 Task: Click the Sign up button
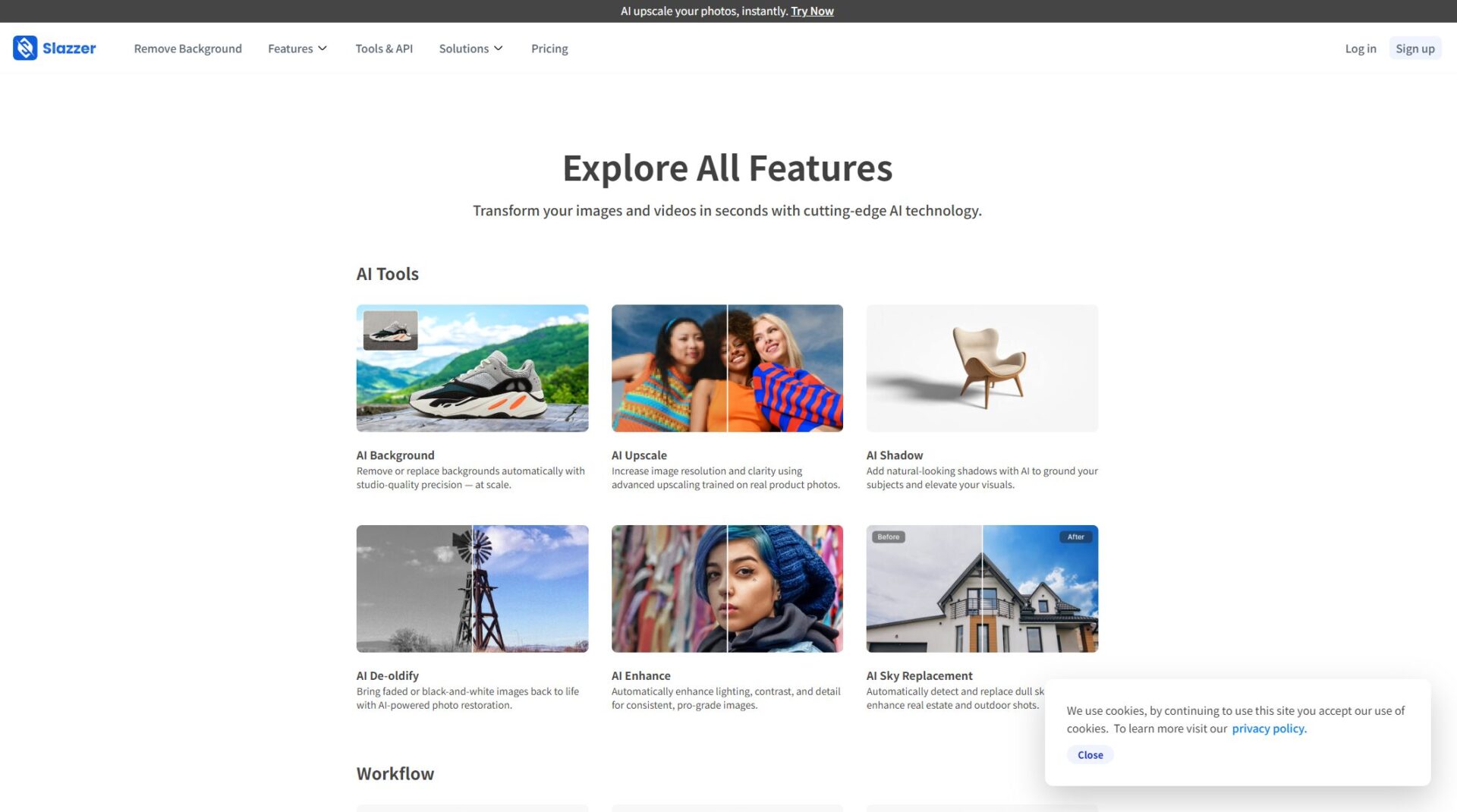pyautogui.click(x=1415, y=49)
